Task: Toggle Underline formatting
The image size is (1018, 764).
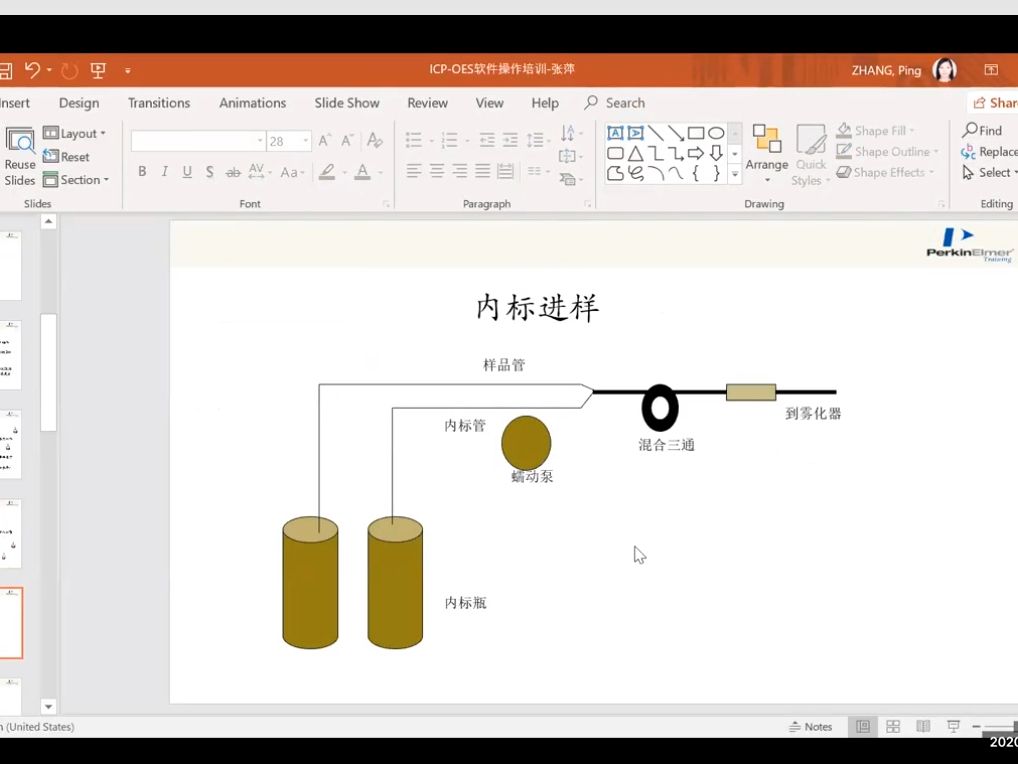Action: pos(187,171)
